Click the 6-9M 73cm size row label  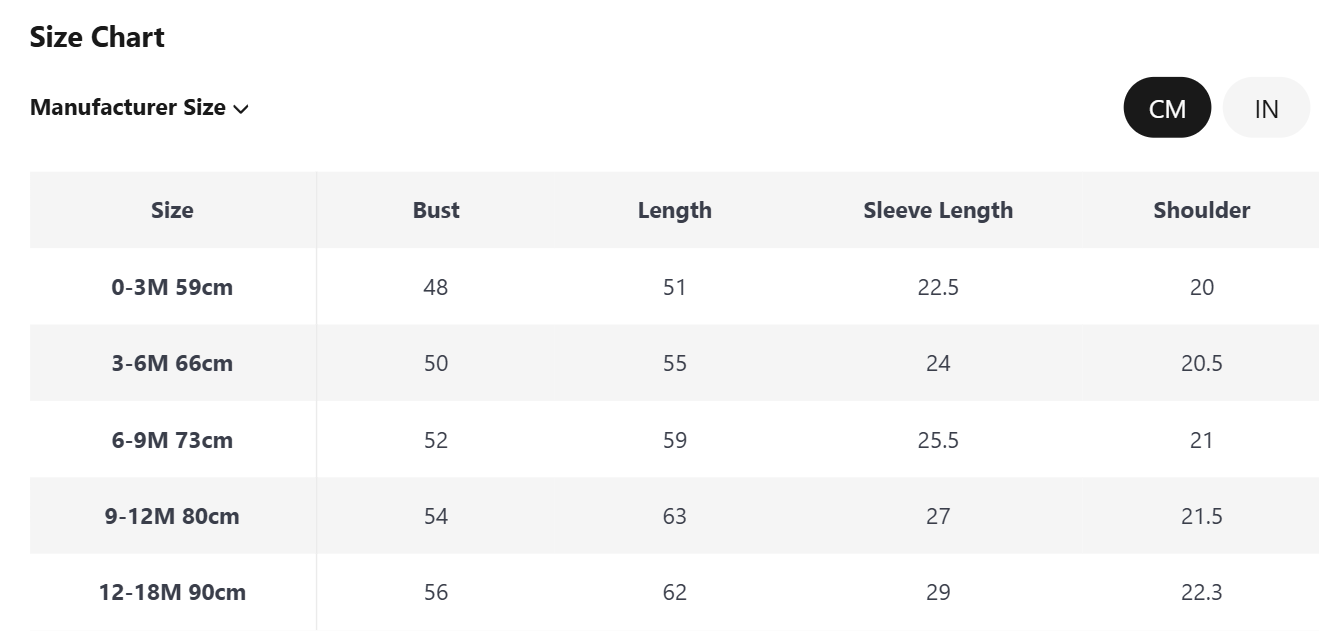[172, 440]
